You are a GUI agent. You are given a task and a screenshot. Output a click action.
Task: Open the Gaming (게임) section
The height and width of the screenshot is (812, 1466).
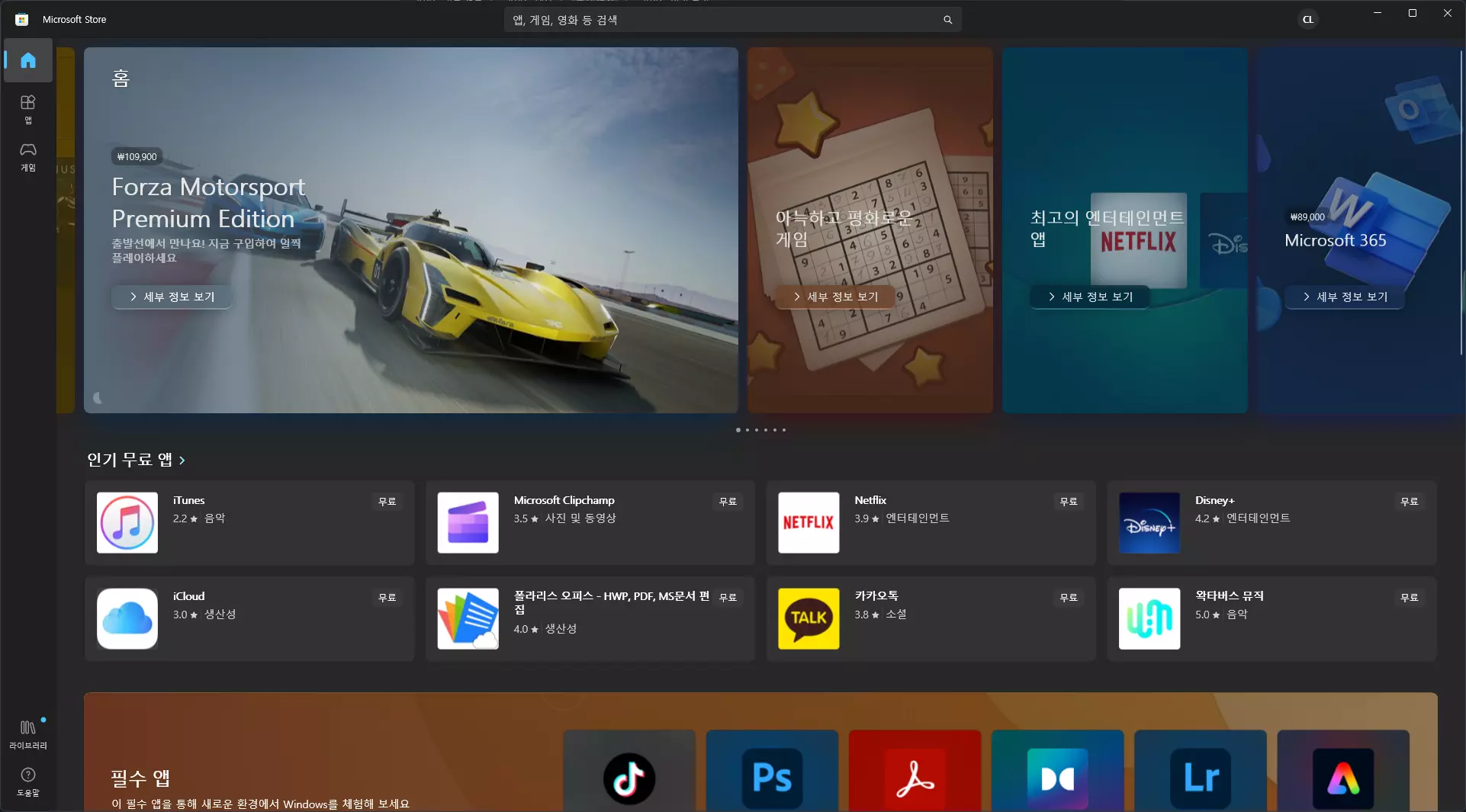point(28,156)
